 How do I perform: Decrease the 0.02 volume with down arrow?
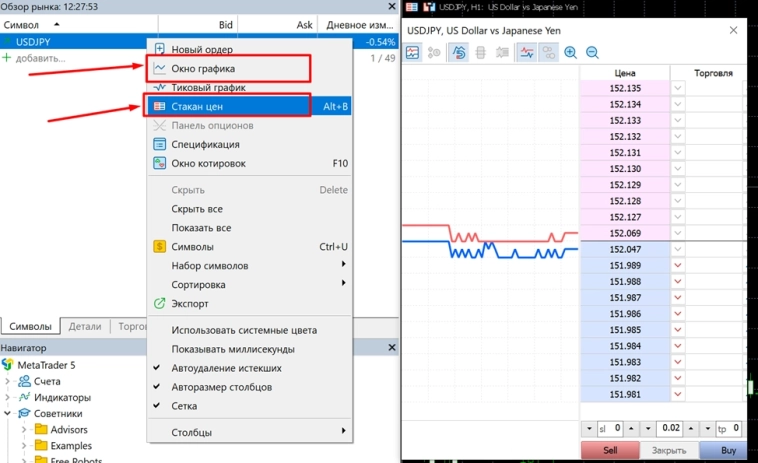click(648, 428)
